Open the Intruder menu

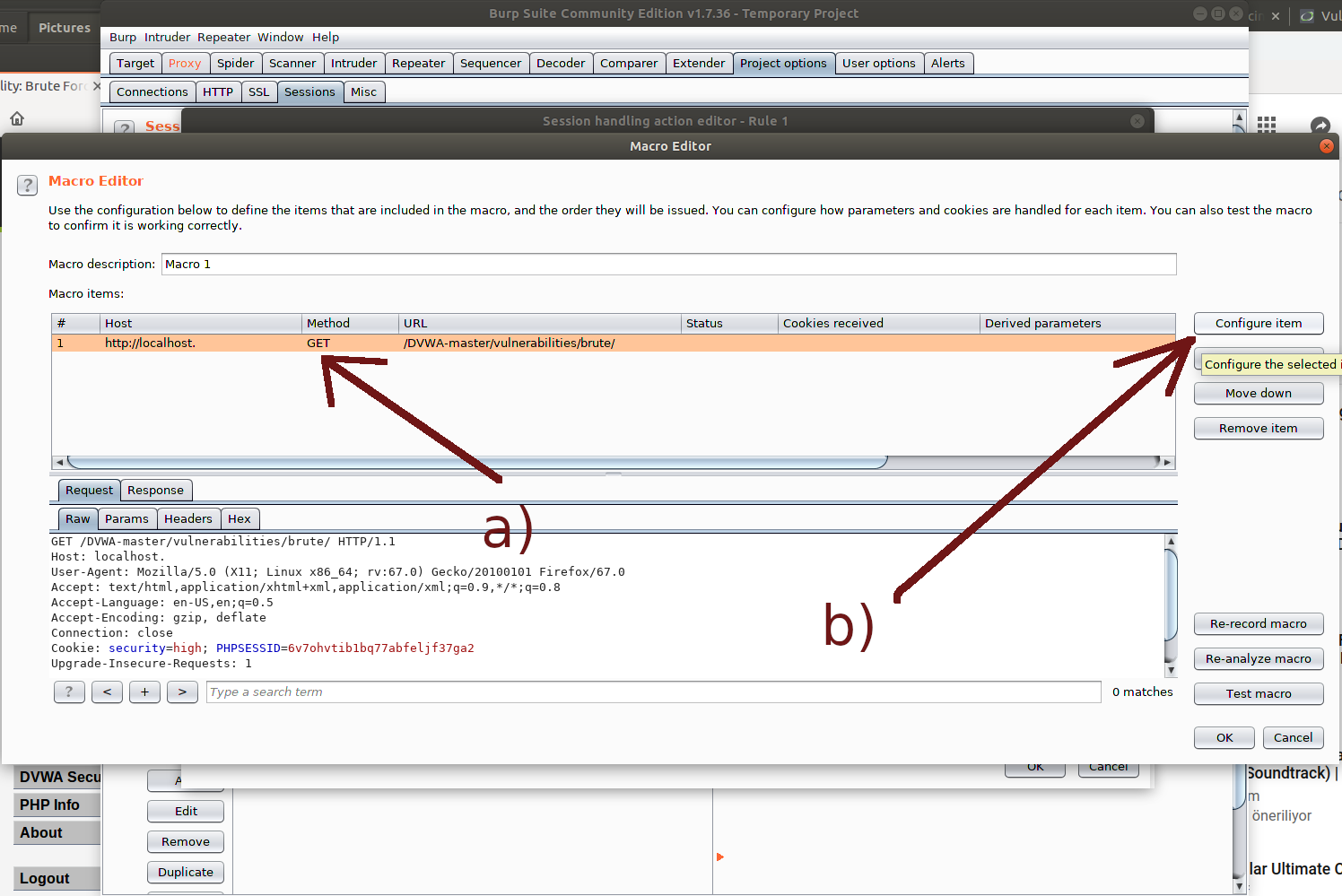[x=168, y=37]
